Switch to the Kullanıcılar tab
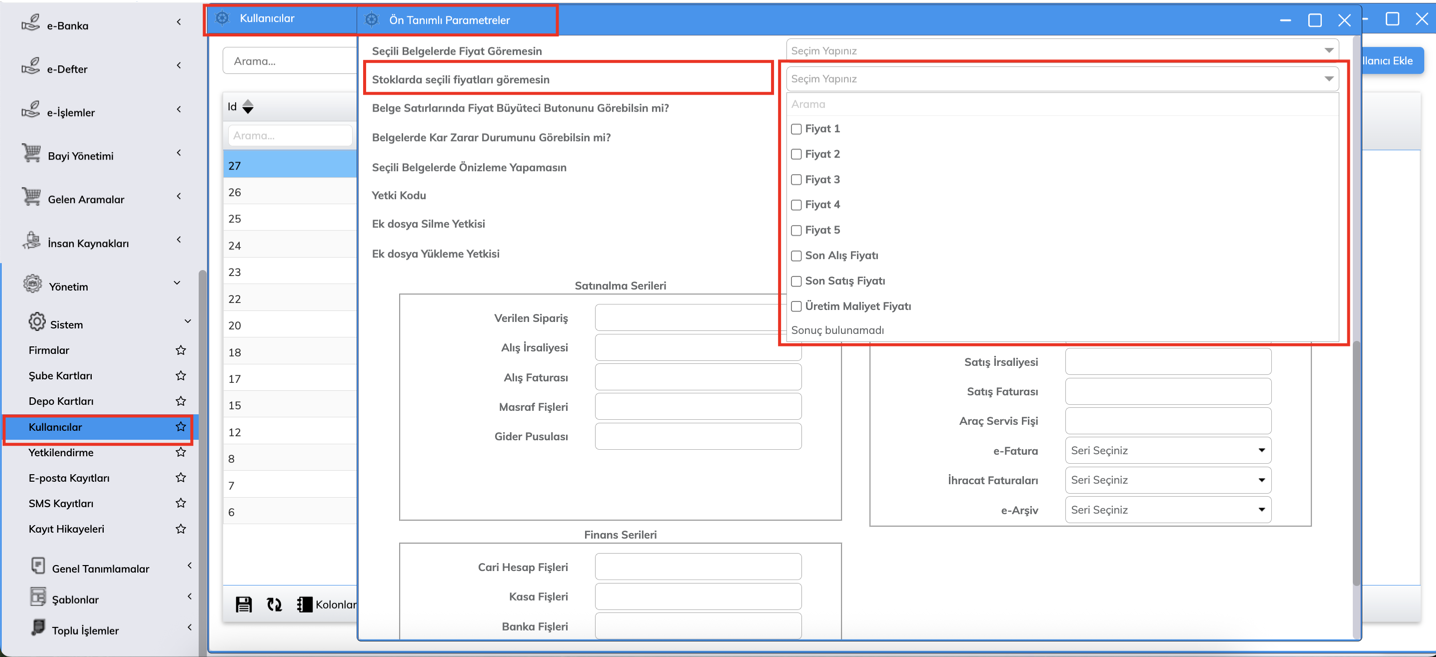Screen dimensions: 1436x657 268,18
